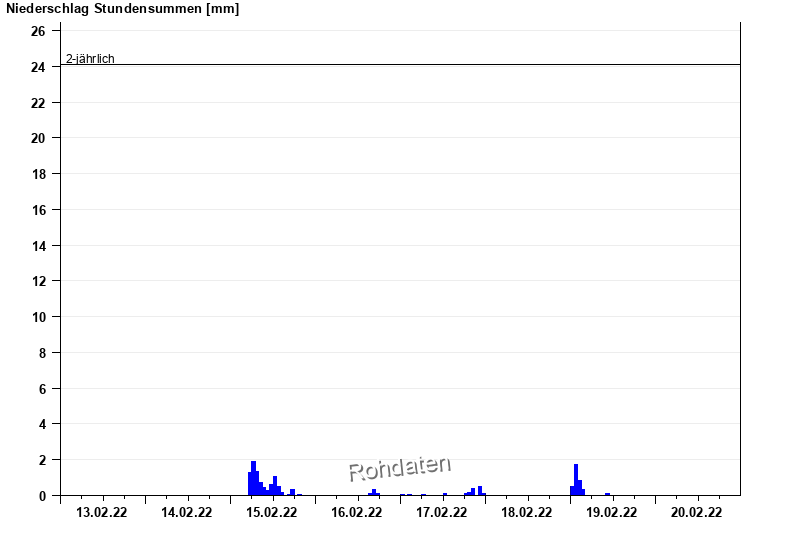
Task: Click the y-axis value 2
Action: click(42, 460)
